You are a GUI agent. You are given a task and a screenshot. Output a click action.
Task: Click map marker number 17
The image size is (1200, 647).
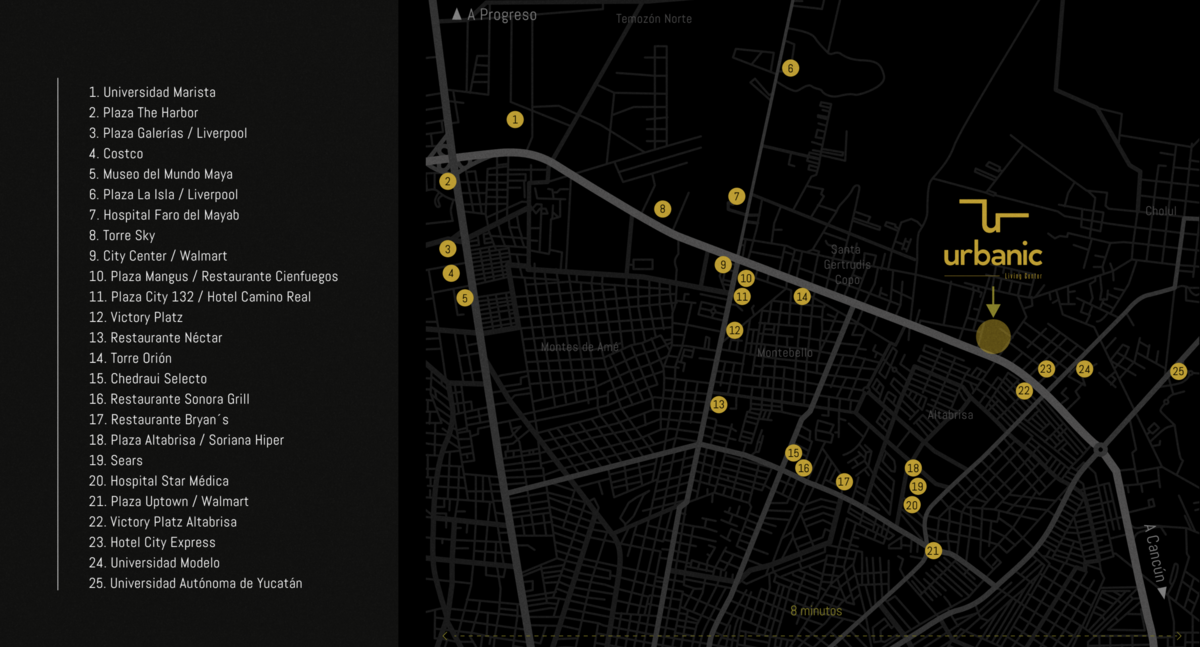point(844,482)
